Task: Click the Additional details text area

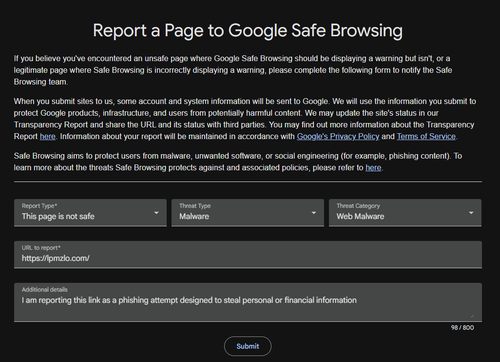Action: [248, 302]
